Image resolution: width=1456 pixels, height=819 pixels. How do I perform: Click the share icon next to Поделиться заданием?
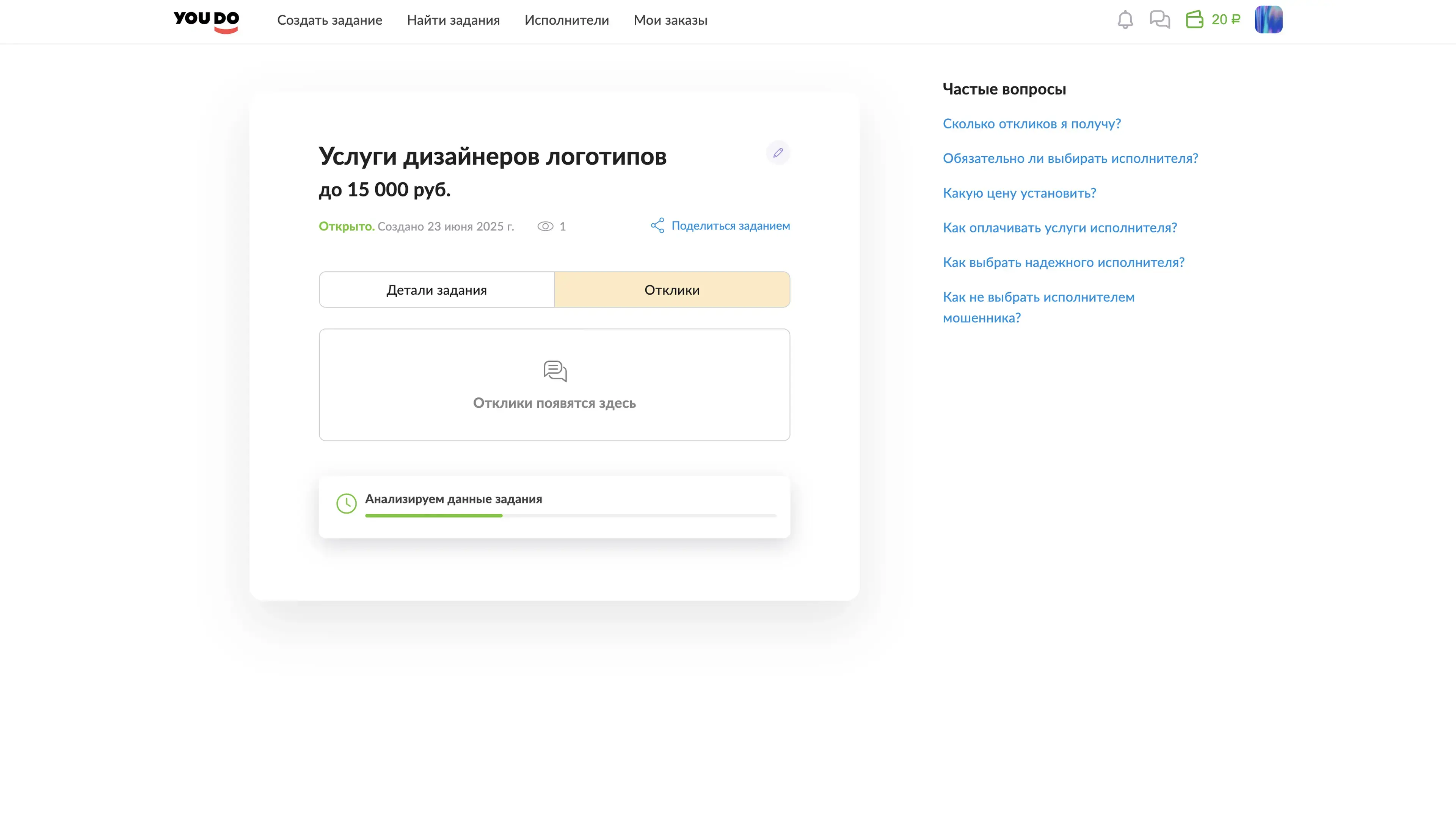[657, 226]
